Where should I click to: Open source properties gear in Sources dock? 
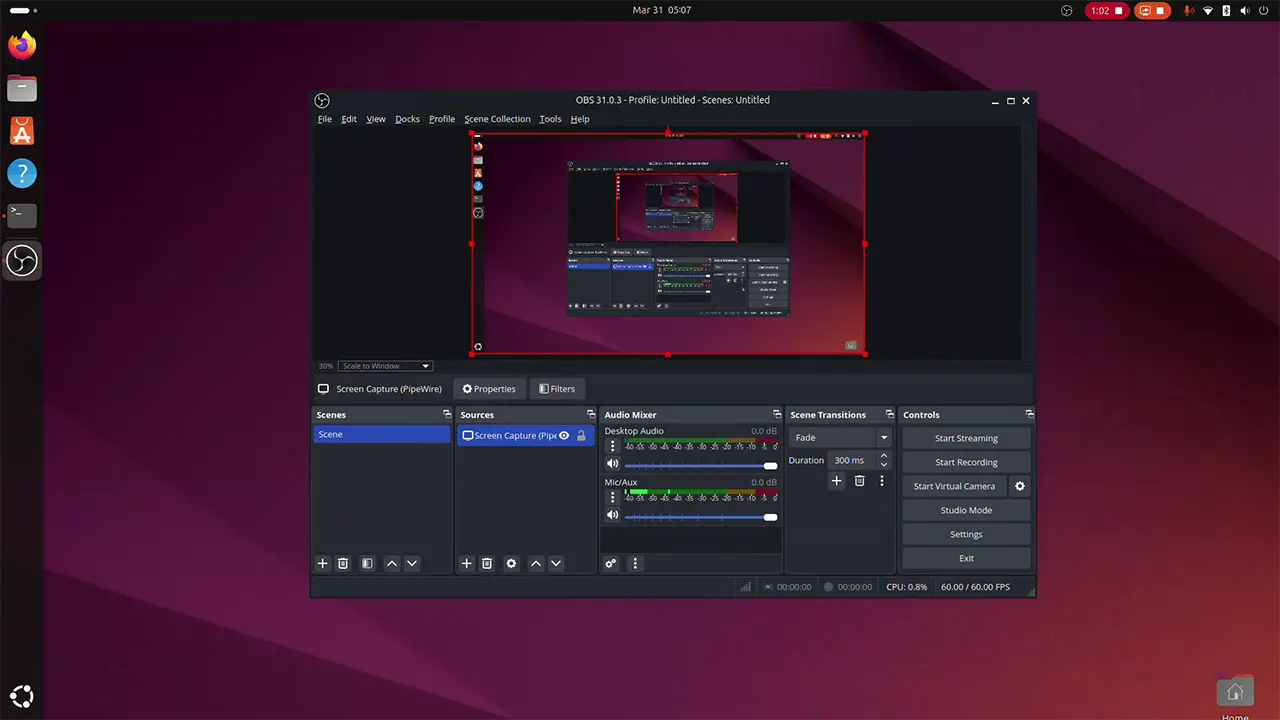click(x=511, y=564)
